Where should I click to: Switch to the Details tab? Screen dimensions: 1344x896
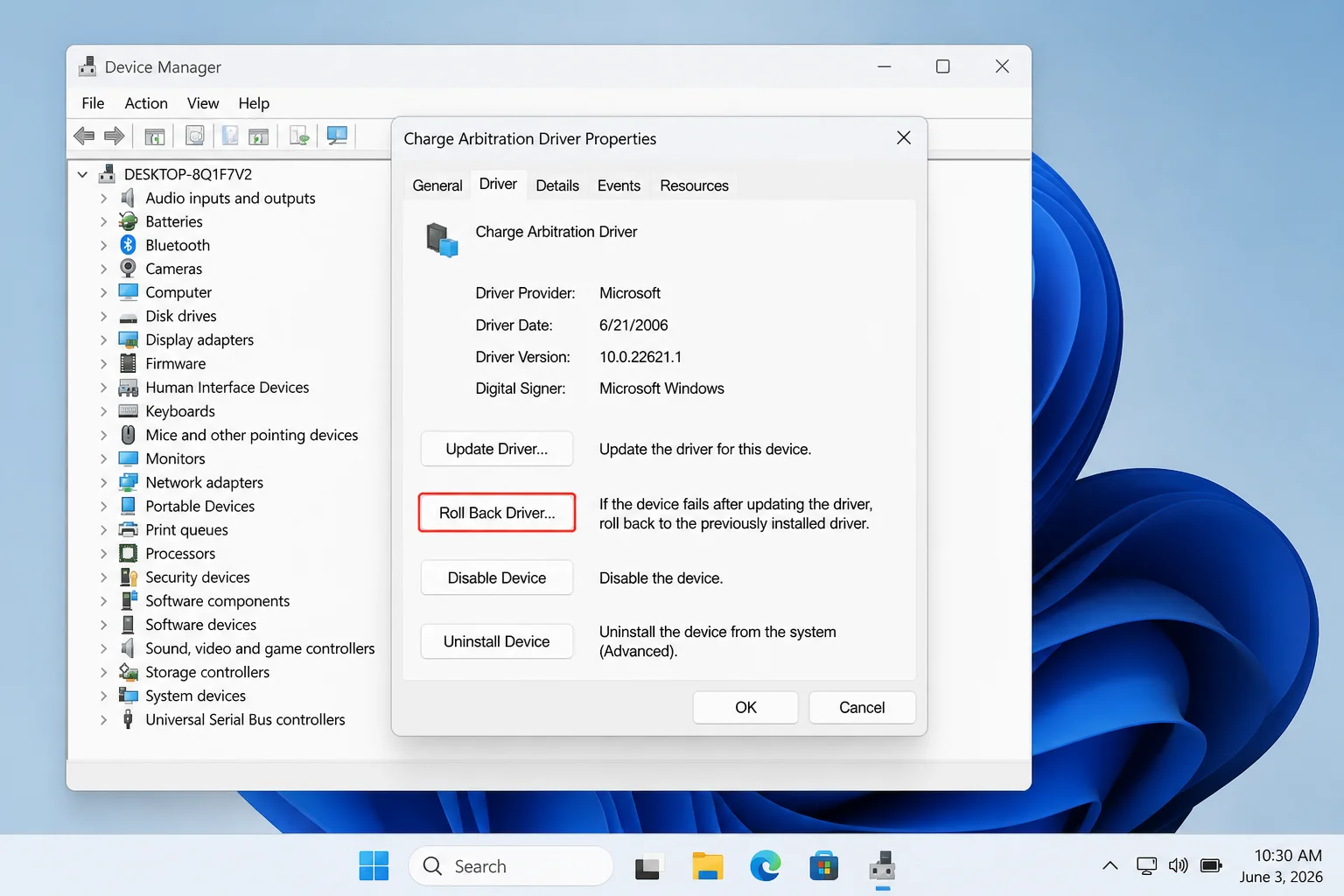[x=557, y=185]
